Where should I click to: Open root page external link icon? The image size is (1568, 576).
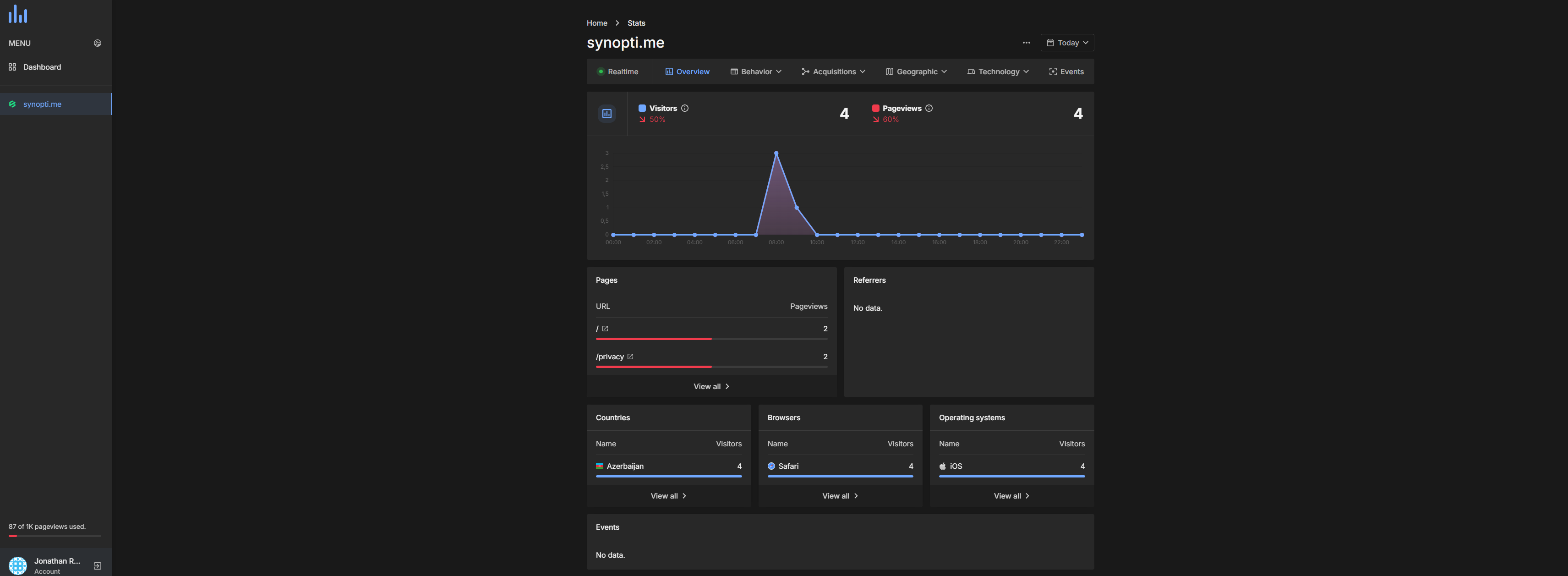coord(605,329)
